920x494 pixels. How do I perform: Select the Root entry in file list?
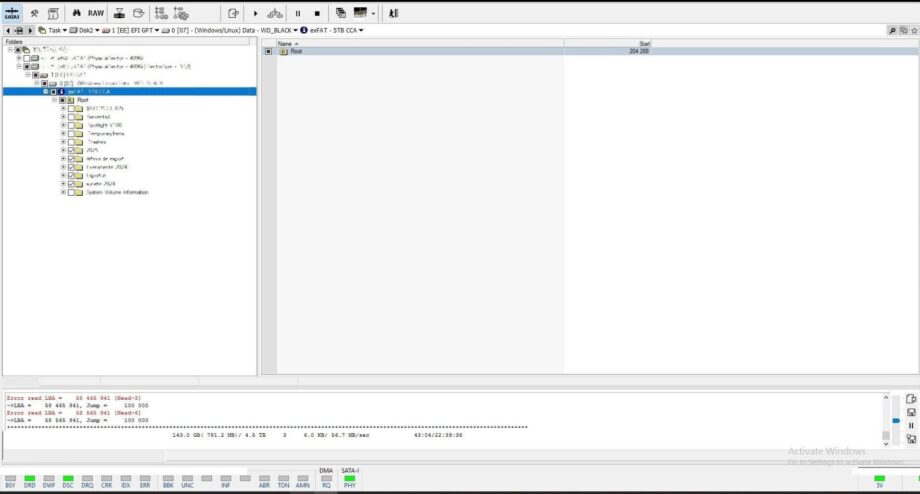pos(296,52)
